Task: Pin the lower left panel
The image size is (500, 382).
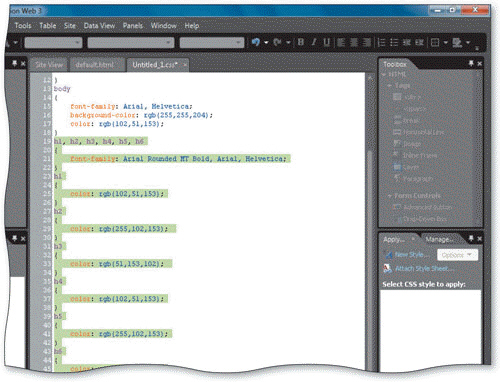Action: [14, 238]
